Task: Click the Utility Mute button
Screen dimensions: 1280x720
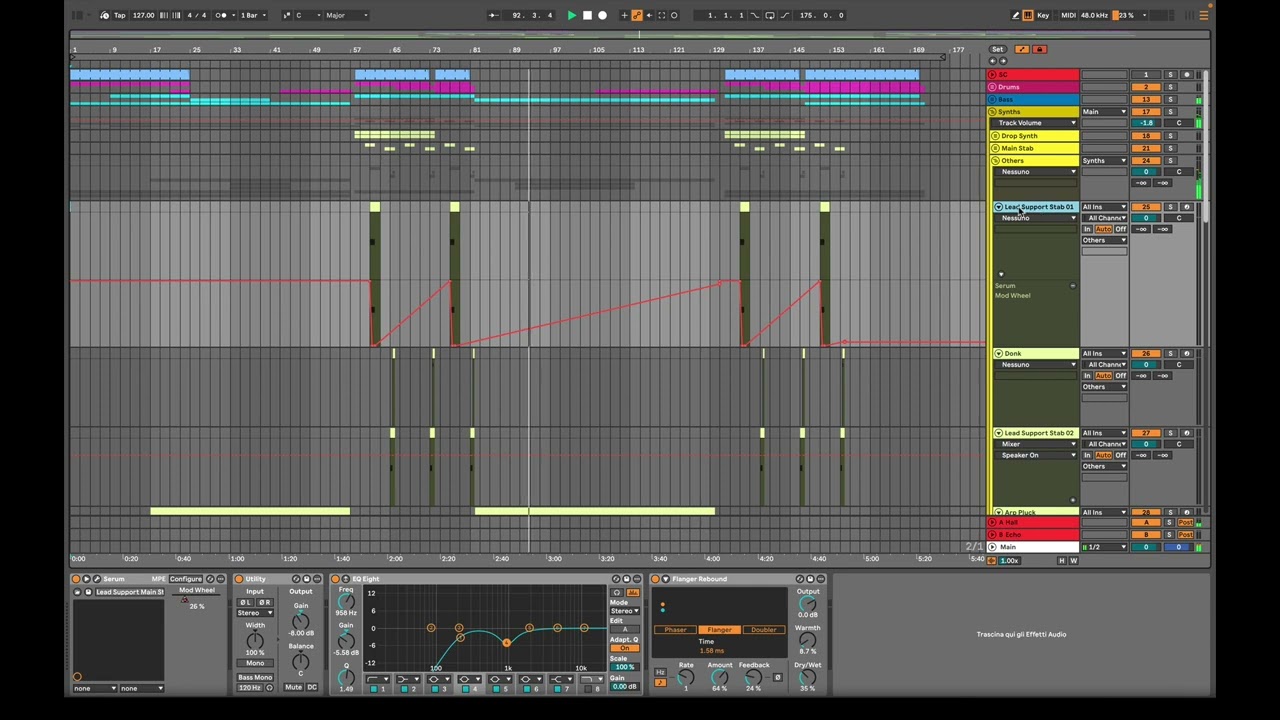Action: 293,687
